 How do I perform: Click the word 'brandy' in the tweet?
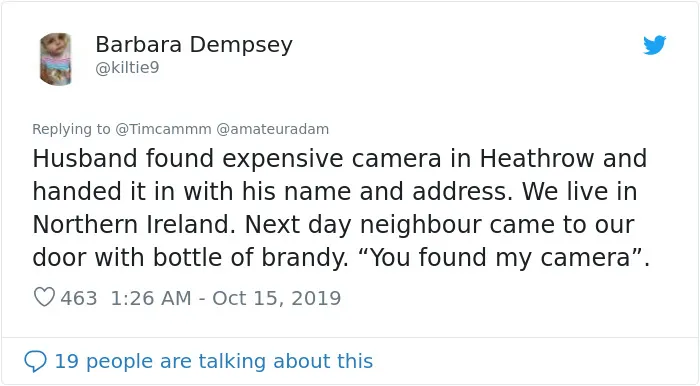tap(305, 258)
